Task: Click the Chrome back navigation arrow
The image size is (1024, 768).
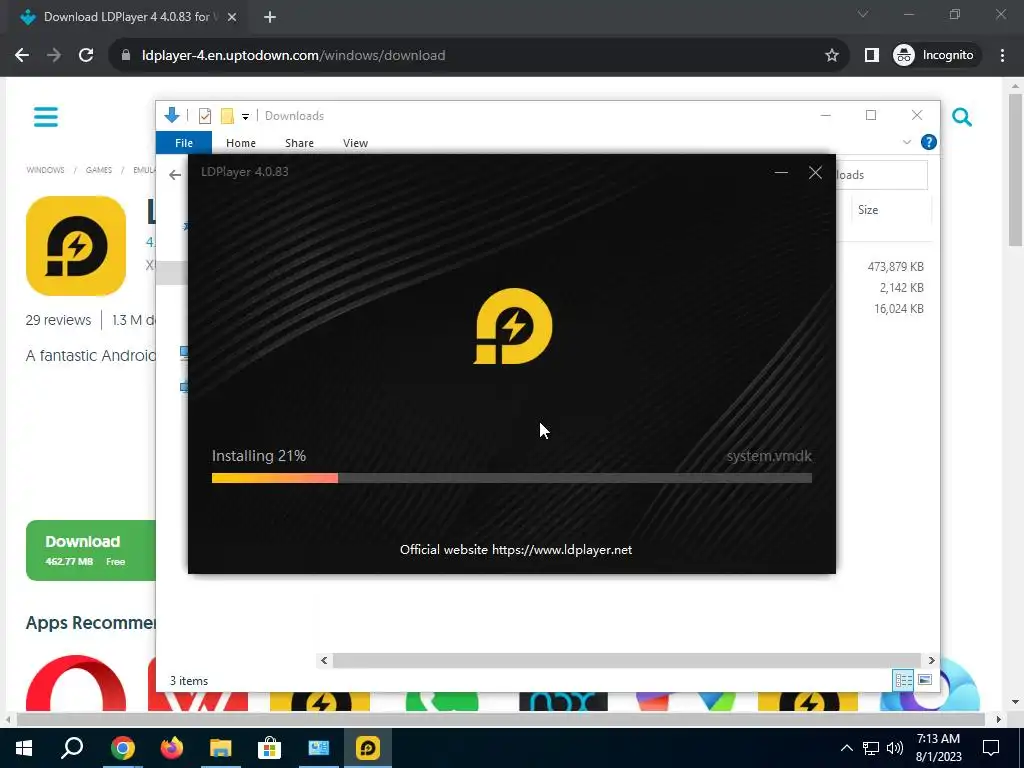Action: point(22,55)
